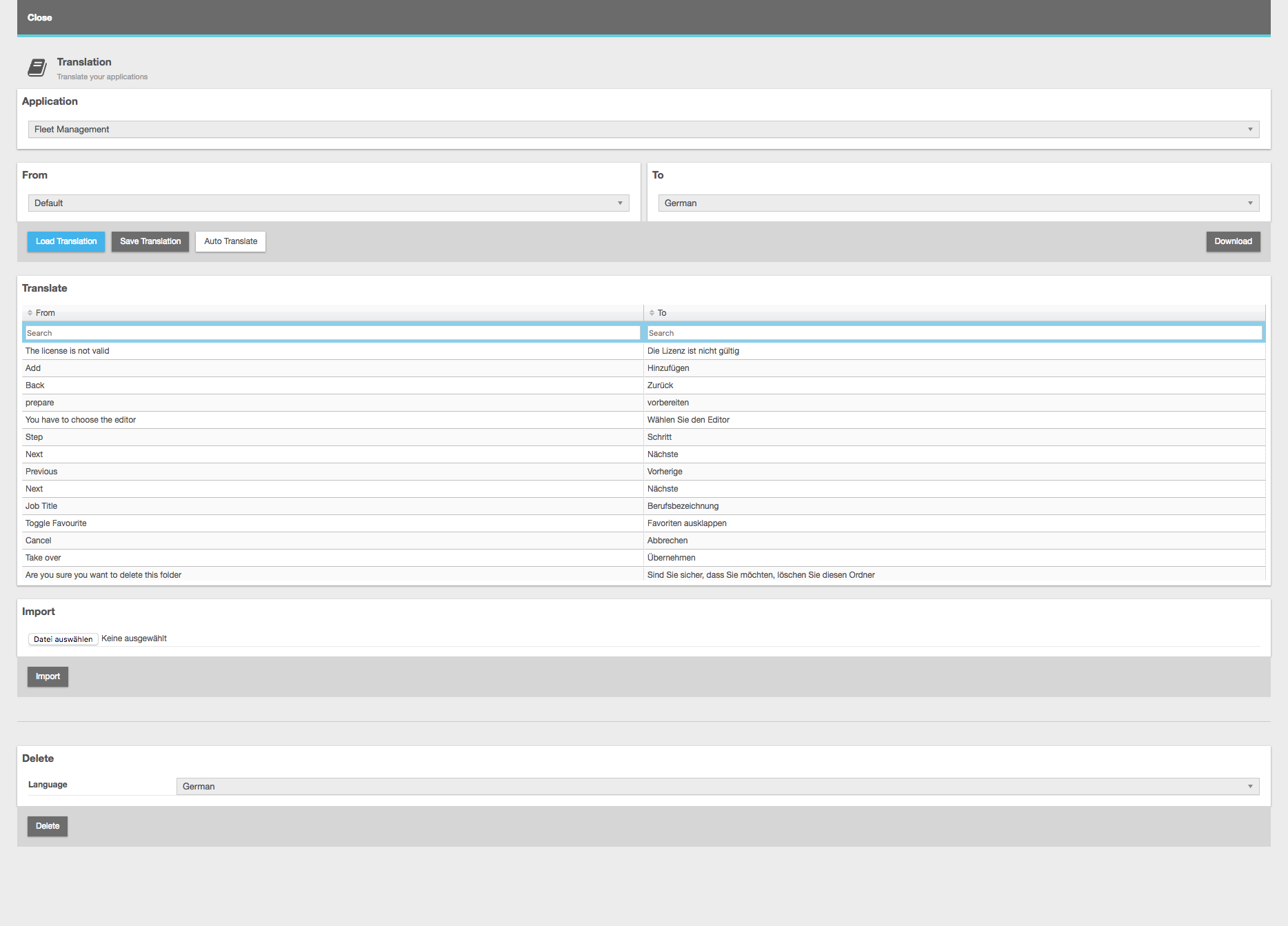This screenshot has width=1288, height=926.
Task: Click the Translation book icon
Action: tap(37, 68)
